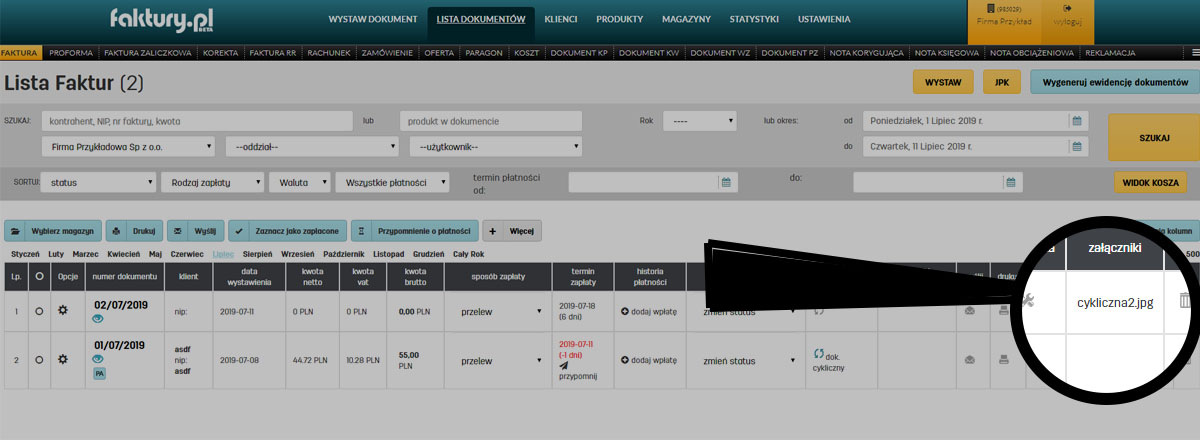Image resolution: width=1200 pixels, height=440 pixels.
Task: Click the print icon in the second invoice row
Action: (x=1003, y=359)
